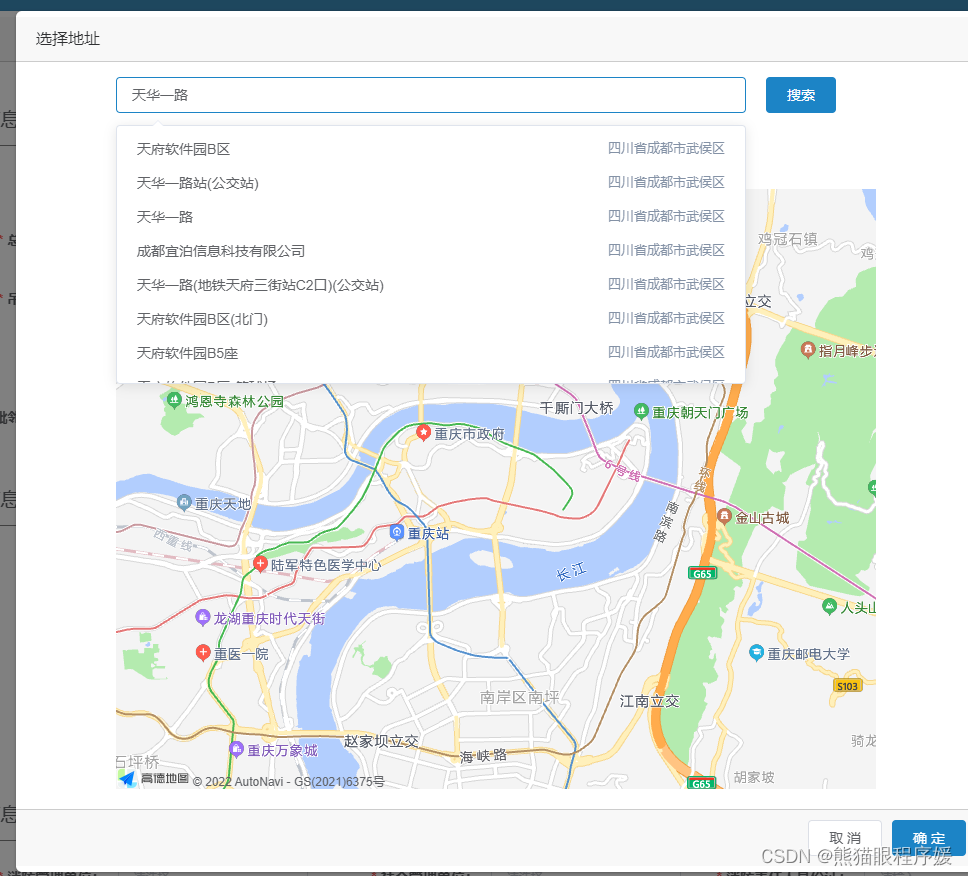Click the 重庆邮电大学 university marker icon
Image resolution: width=968 pixels, height=876 pixels.
point(756,652)
